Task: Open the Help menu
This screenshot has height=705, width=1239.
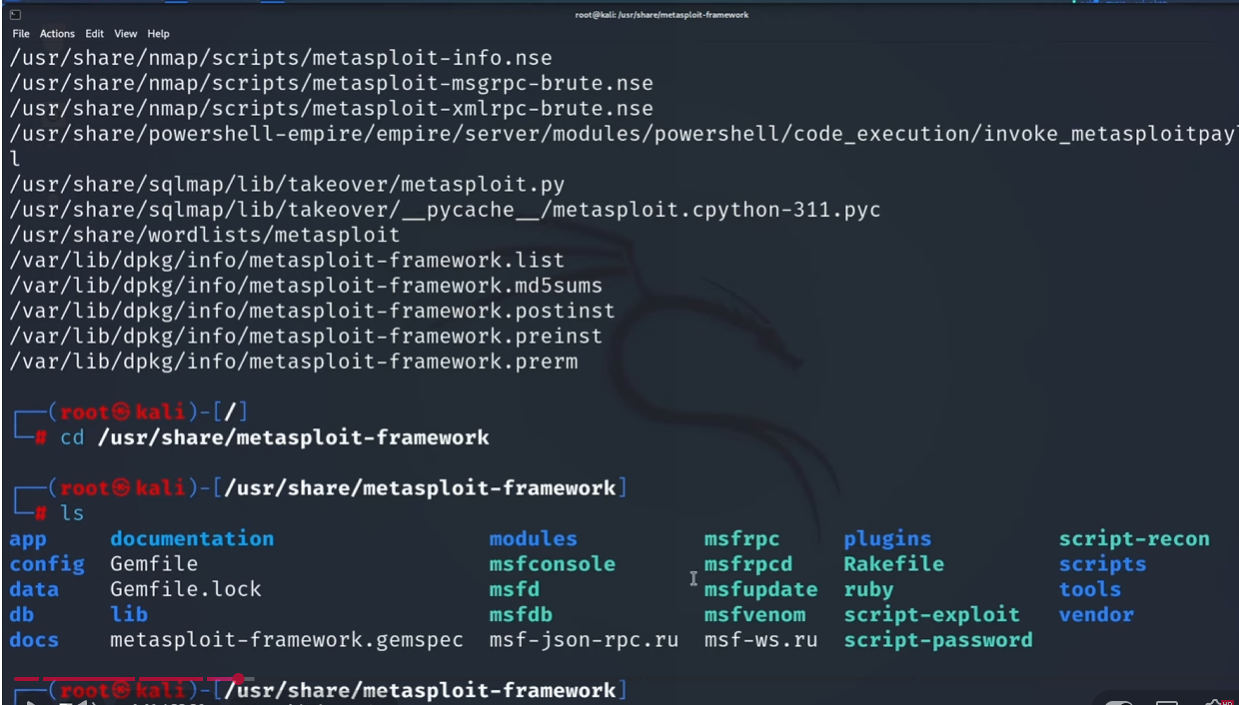Action: tap(158, 34)
